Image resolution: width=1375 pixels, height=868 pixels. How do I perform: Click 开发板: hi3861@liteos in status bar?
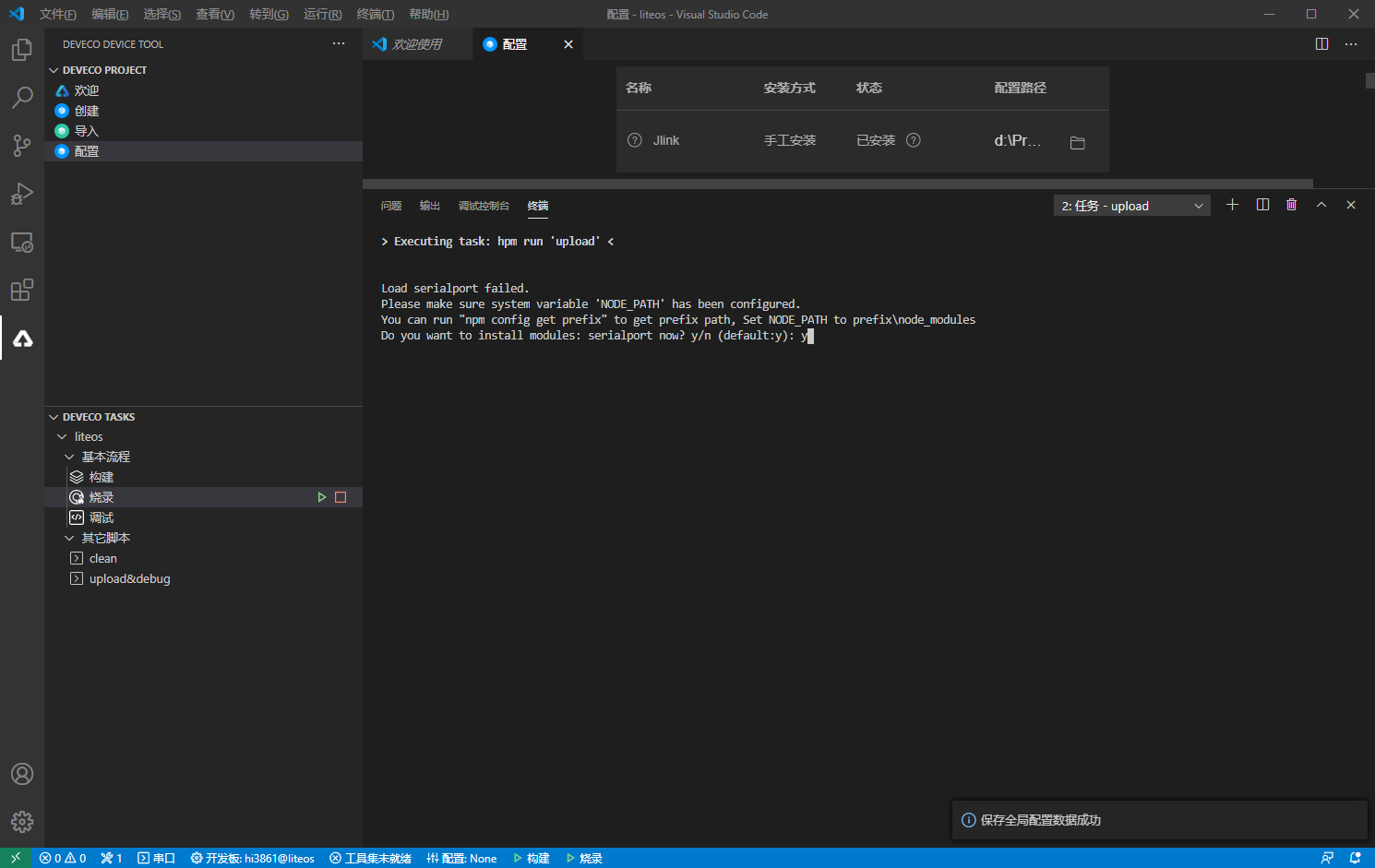point(252,858)
